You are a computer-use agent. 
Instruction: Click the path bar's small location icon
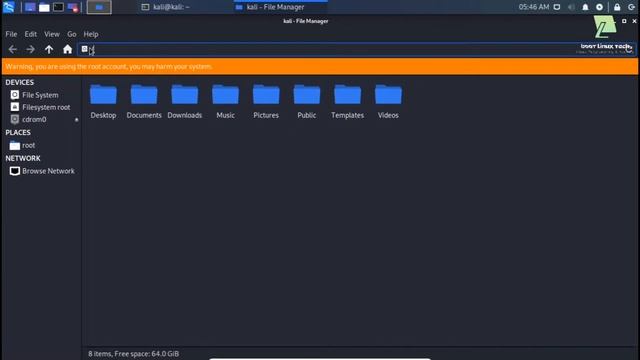[x=84, y=49]
